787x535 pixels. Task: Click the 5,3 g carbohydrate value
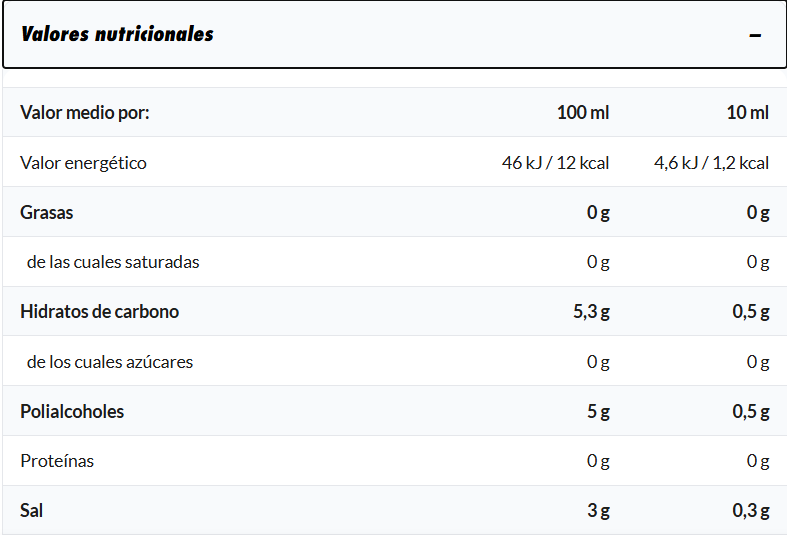[x=591, y=312]
